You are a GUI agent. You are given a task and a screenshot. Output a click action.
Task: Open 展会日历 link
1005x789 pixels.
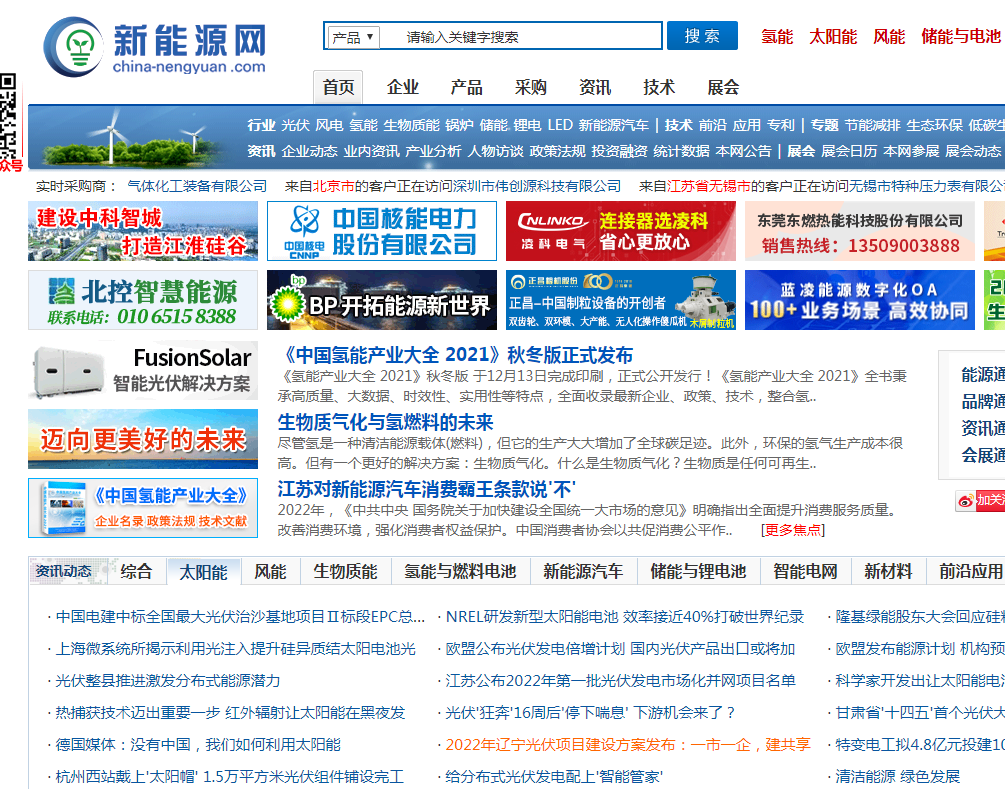(x=849, y=151)
